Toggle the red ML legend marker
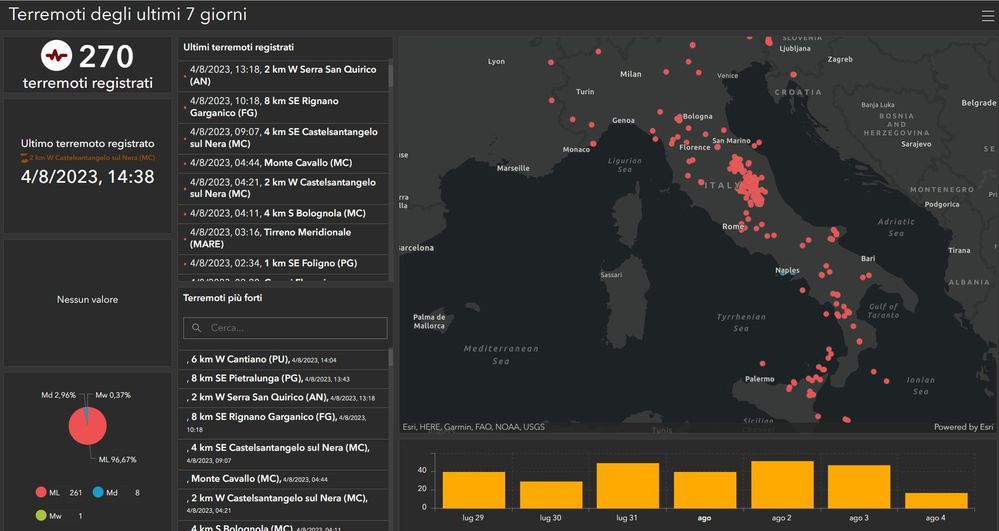 [41, 494]
